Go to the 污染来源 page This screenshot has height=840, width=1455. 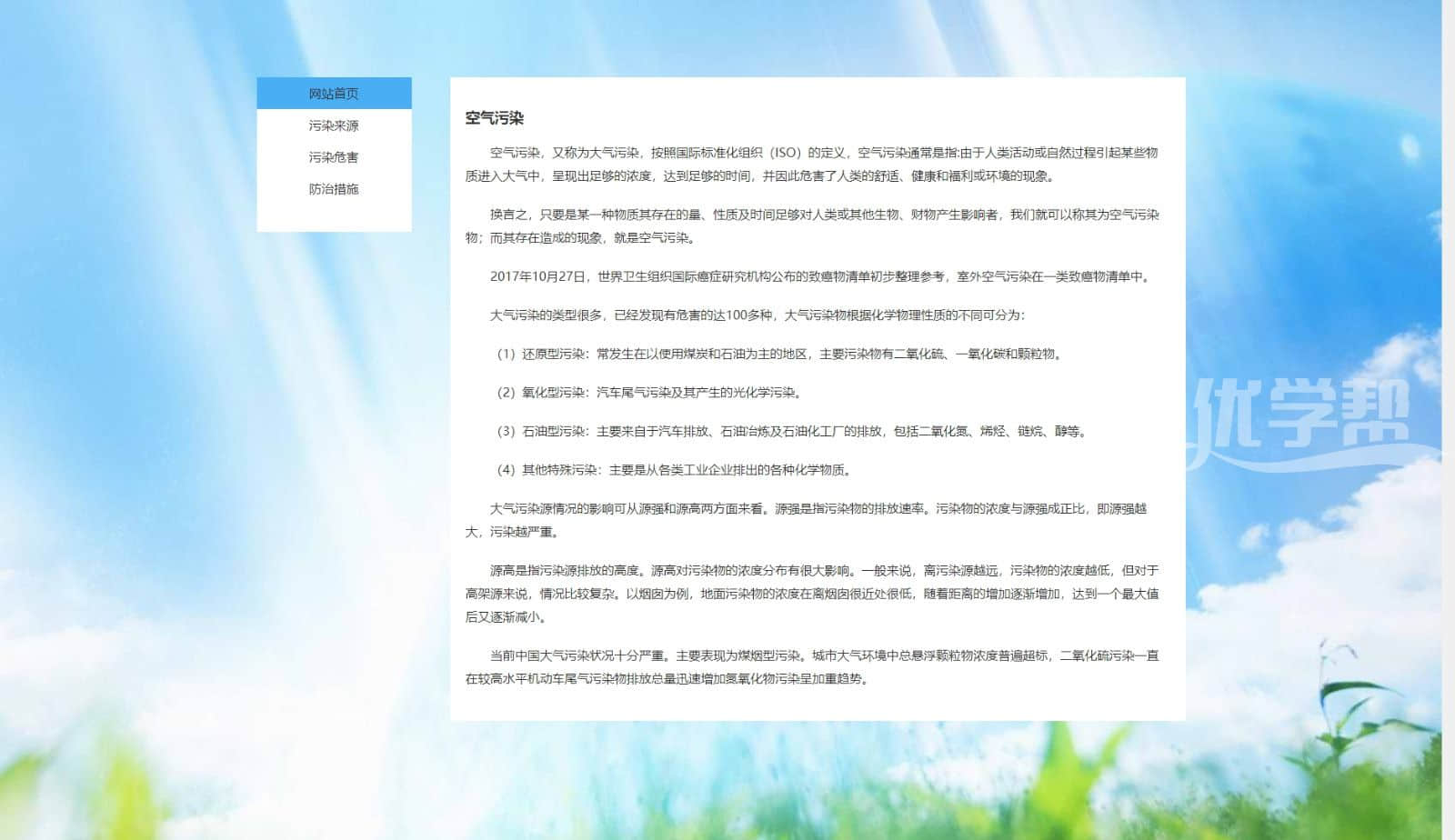pos(334,125)
